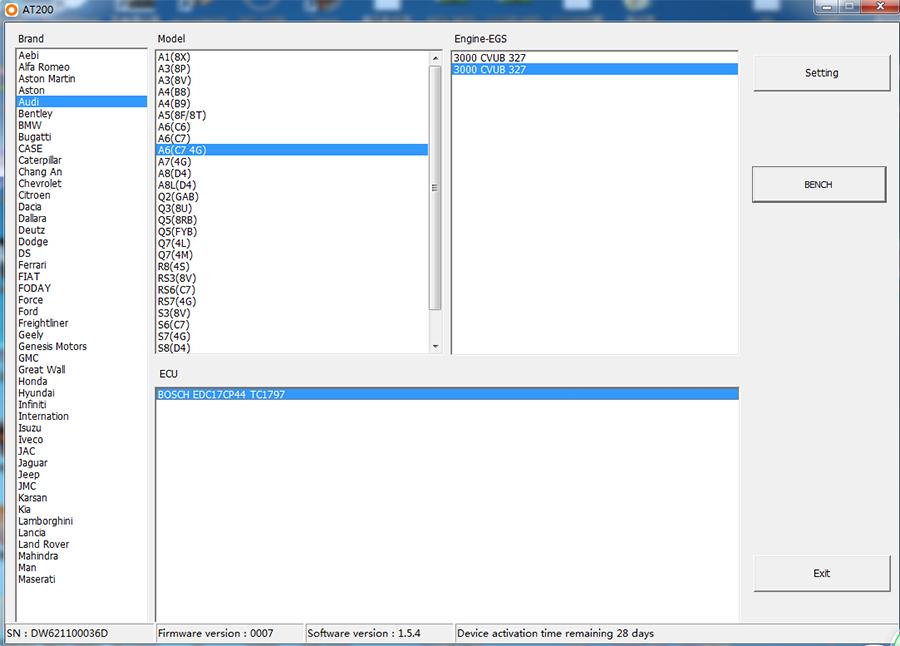The width and height of the screenshot is (900, 646).
Task: Open the Setting panel
Action: click(821, 73)
